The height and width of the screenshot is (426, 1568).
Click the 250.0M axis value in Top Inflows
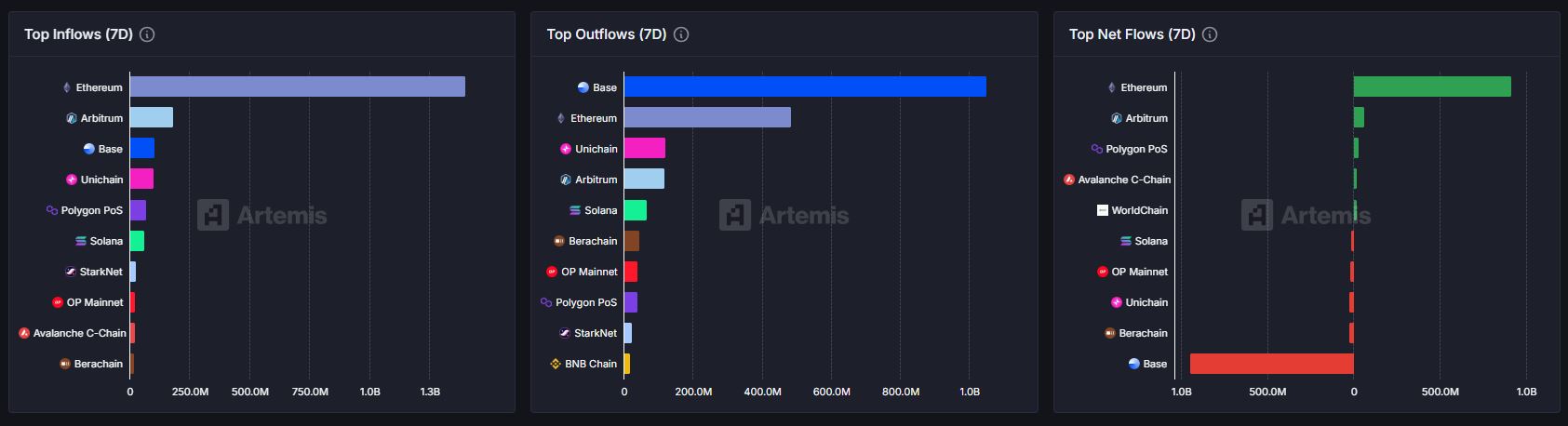190,392
